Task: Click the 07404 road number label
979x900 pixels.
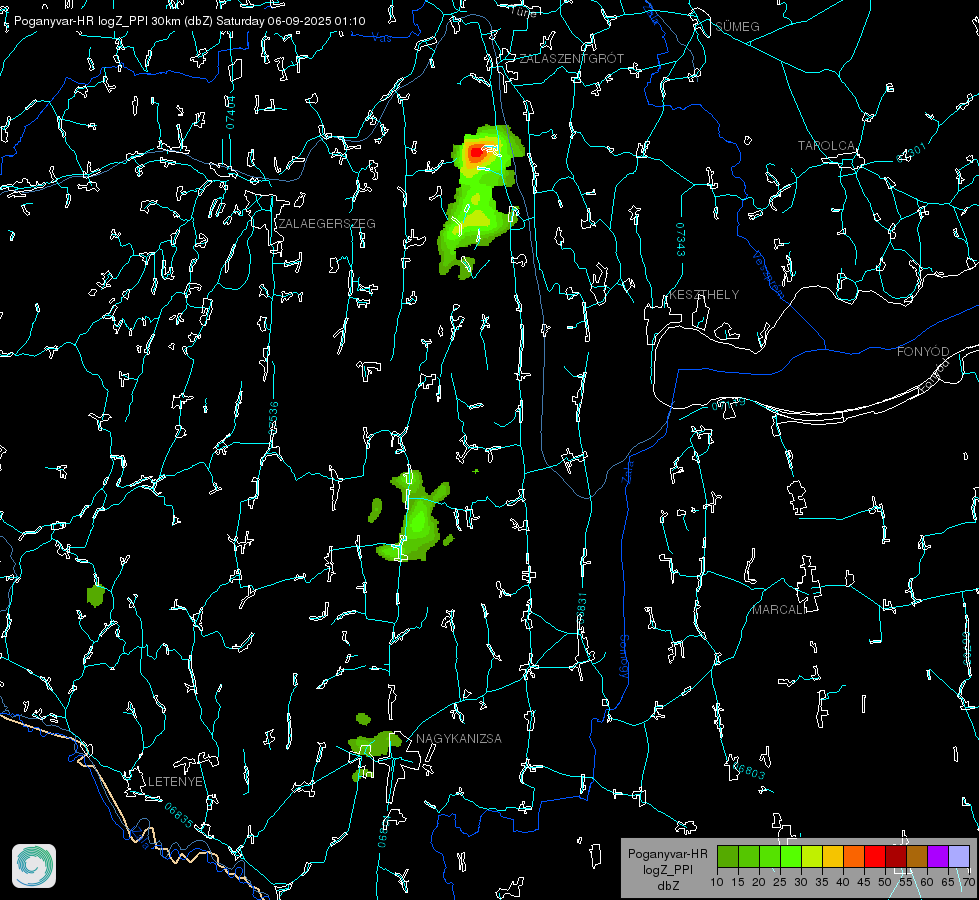Action: tap(230, 112)
